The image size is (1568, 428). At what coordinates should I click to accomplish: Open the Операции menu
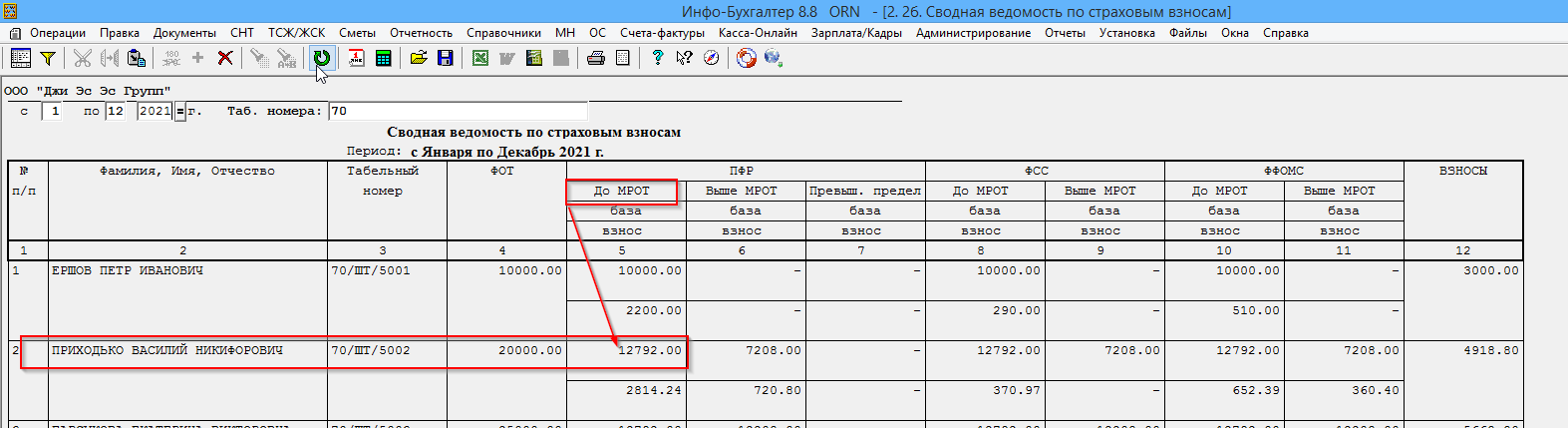58,33
